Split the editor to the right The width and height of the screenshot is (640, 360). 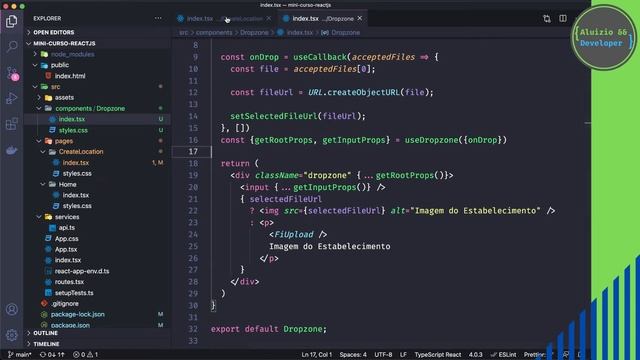tap(563, 18)
